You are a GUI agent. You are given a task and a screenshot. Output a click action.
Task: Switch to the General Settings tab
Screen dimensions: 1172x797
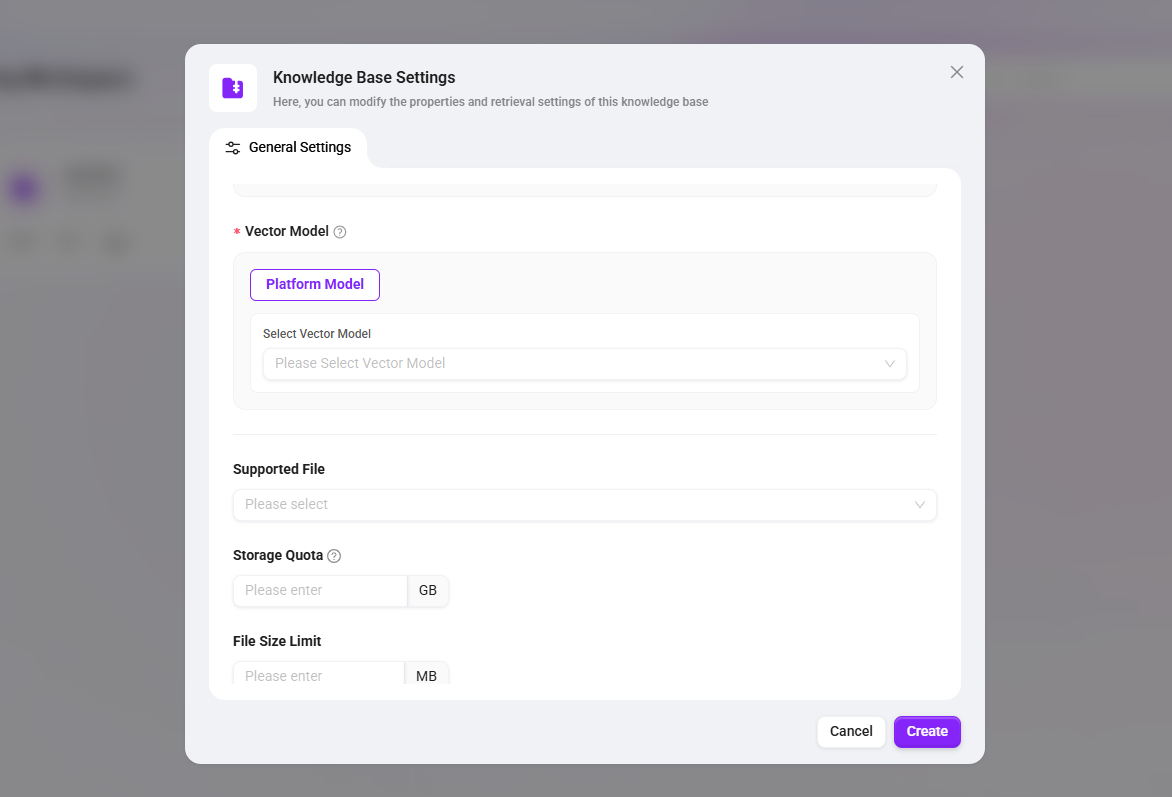288,147
